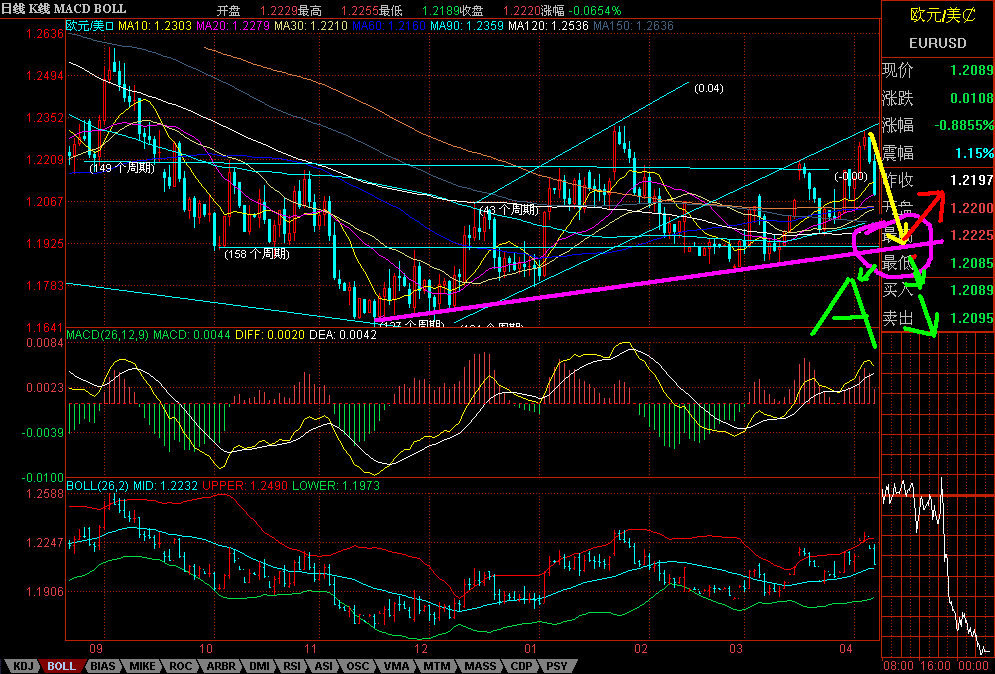The width and height of the screenshot is (995, 674).
Task: Click the MA30: 1.2210 legend
Action: (312, 26)
